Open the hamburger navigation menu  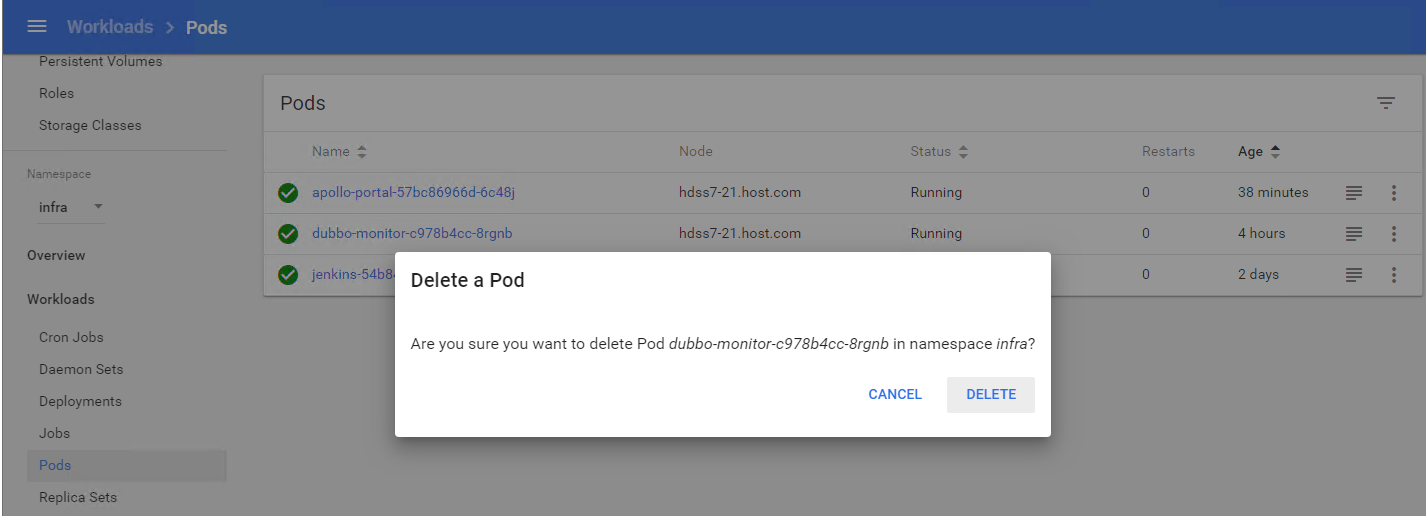click(37, 27)
